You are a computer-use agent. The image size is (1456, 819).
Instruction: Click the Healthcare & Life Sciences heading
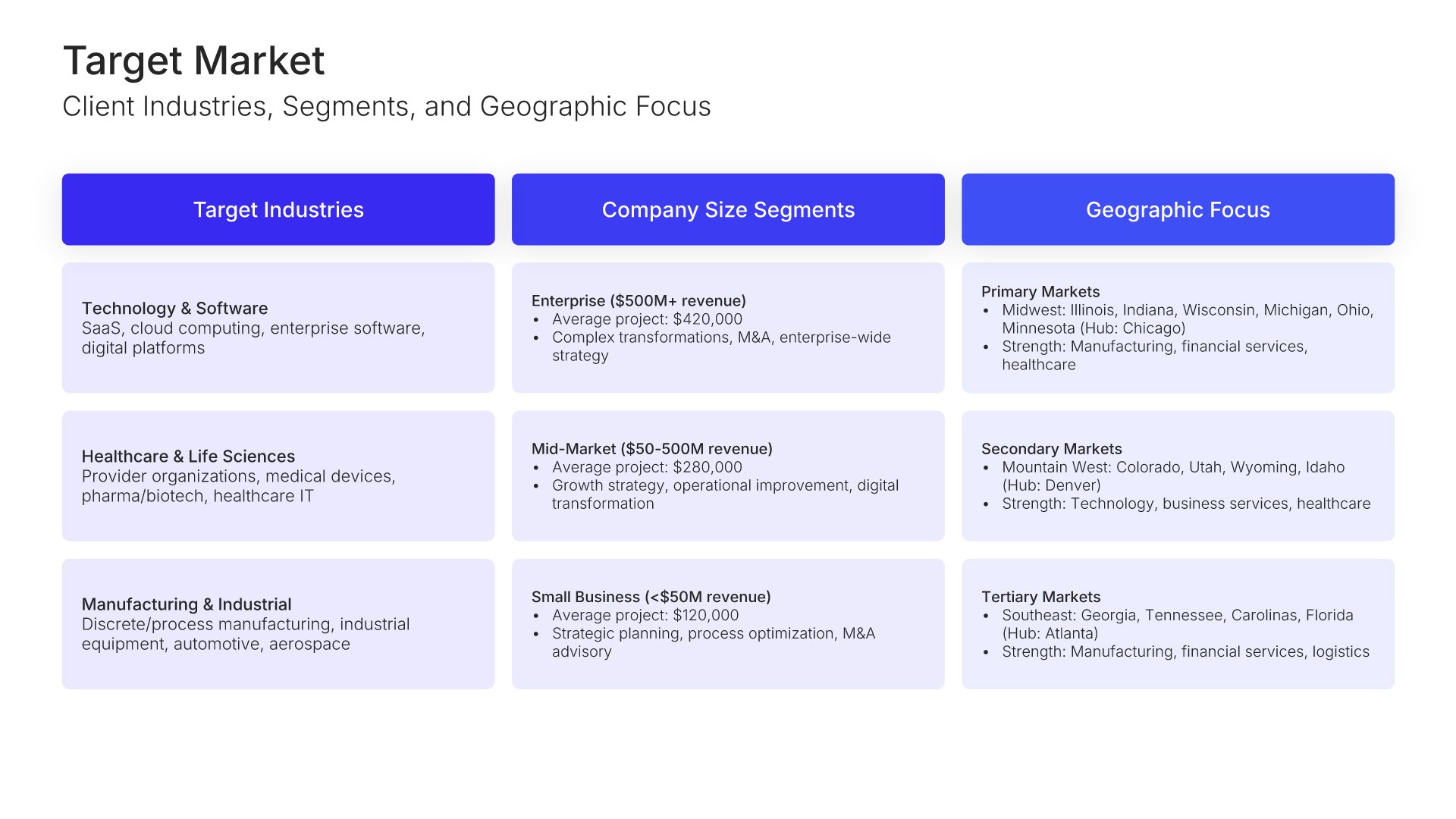(188, 457)
